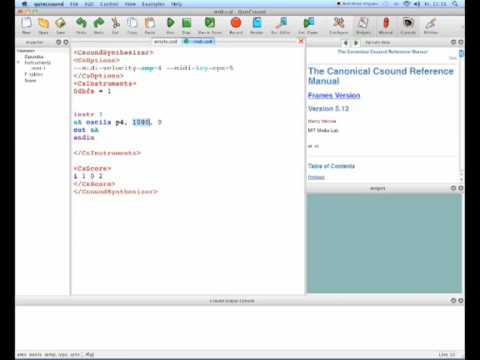The image size is (480, 360).
Task: Switch to the highlighted second document tab
Action: tap(199, 41)
